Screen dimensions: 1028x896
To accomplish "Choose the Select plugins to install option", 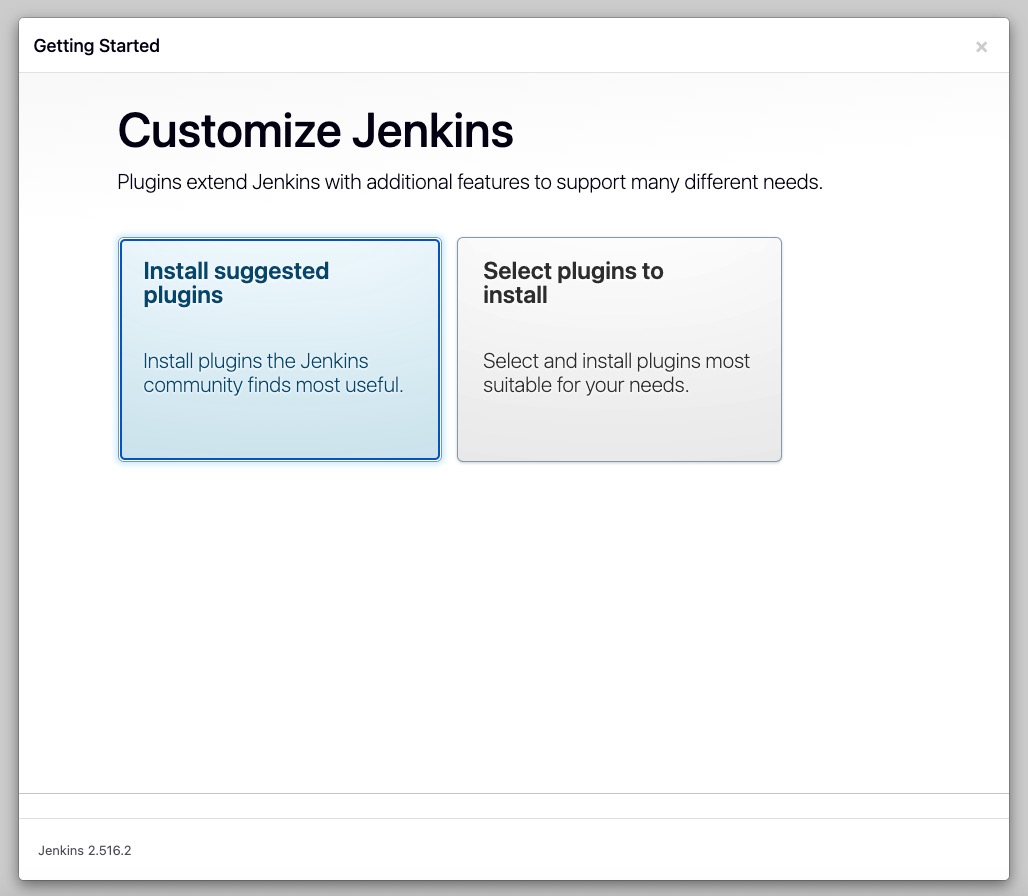I will (618, 349).
